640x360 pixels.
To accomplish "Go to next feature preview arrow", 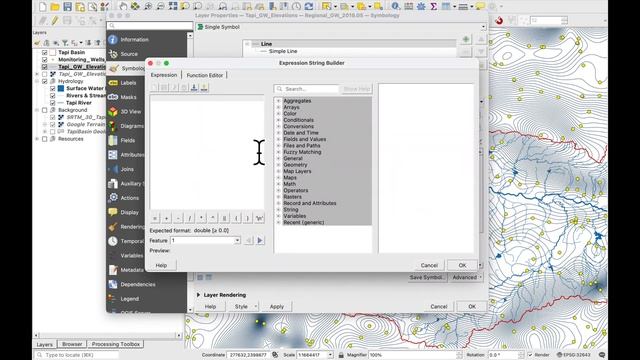I will [x=260, y=240].
